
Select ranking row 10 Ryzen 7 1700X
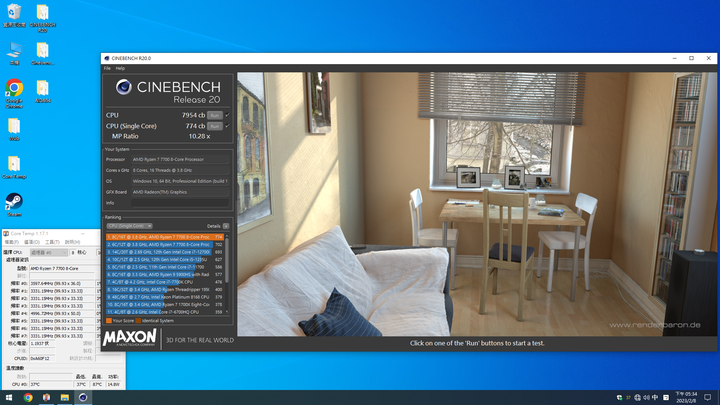(165, 304)
